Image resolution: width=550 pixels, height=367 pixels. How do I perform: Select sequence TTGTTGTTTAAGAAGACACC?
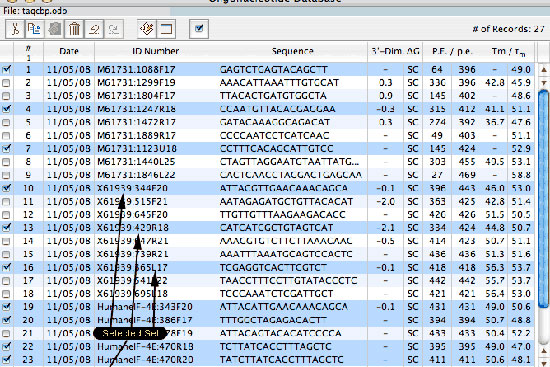click(x=282, y=215)
